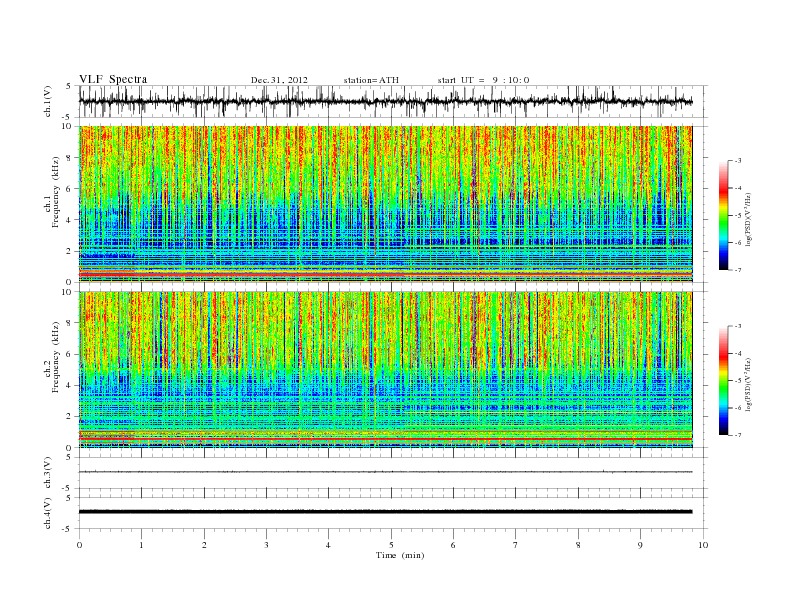Click the 'ch.4(V)' axis label
Screen dimensions: 792x612
click(x=48, y=513)
